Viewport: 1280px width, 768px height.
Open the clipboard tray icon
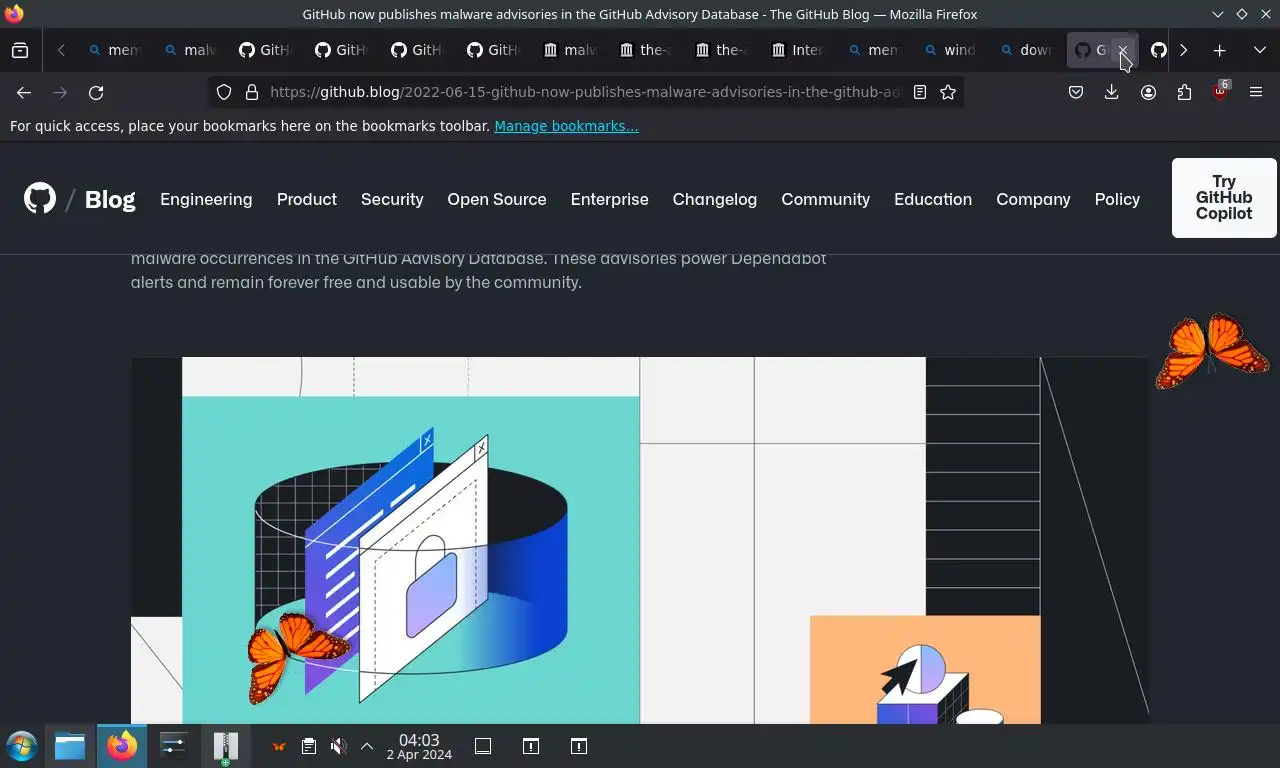309,746
